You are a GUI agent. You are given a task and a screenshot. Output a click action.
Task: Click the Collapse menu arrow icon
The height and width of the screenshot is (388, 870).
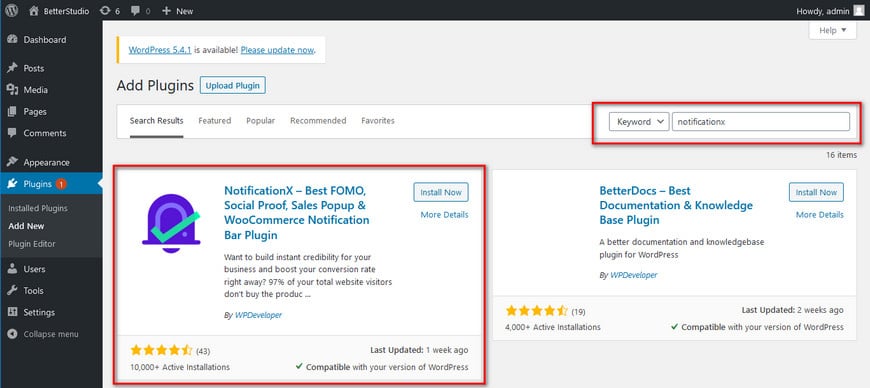pyautogui.click(x=12, y=334)
